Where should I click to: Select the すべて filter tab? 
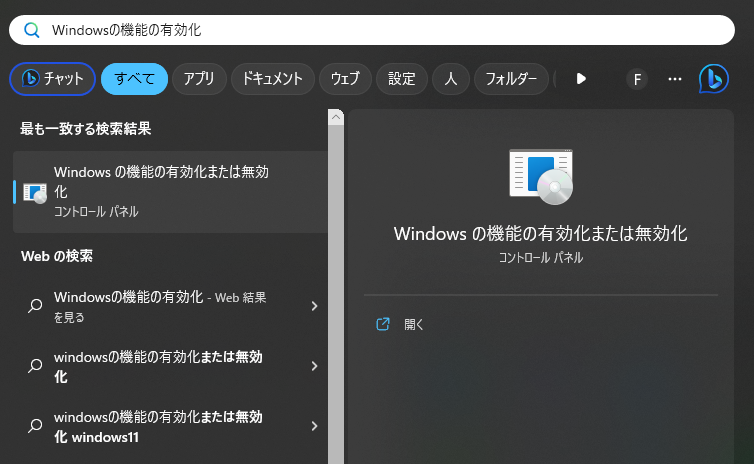(x=135, y=78)
